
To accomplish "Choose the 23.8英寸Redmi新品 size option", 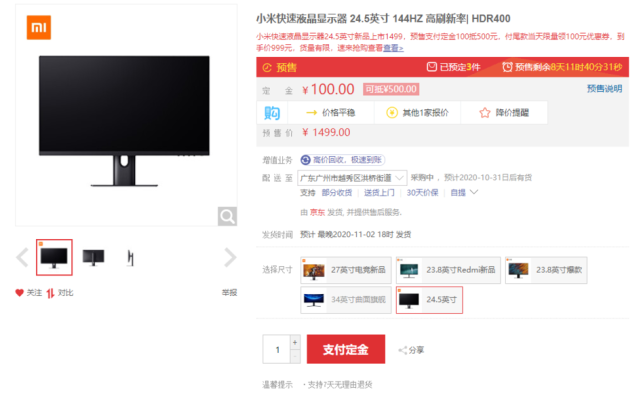I will 448,270.
